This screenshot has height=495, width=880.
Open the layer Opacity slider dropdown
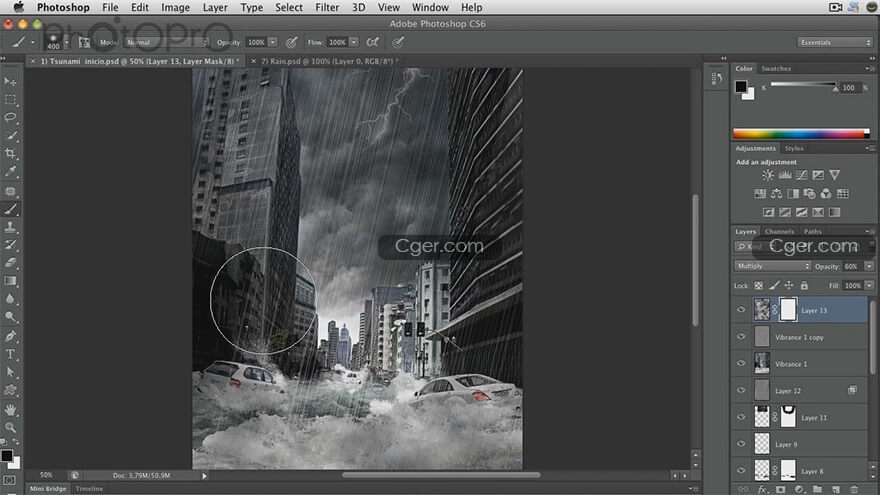[869, 266]
